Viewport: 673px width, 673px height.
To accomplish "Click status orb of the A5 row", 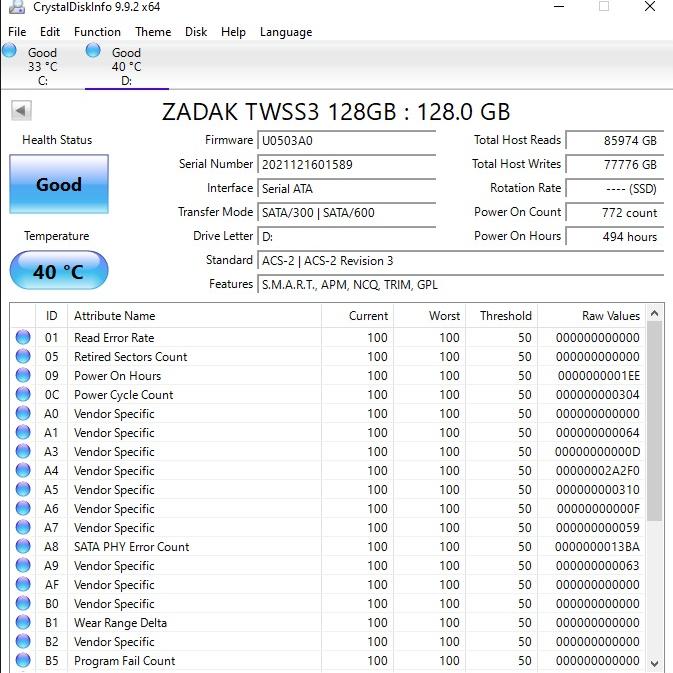I will coord(23,489).
